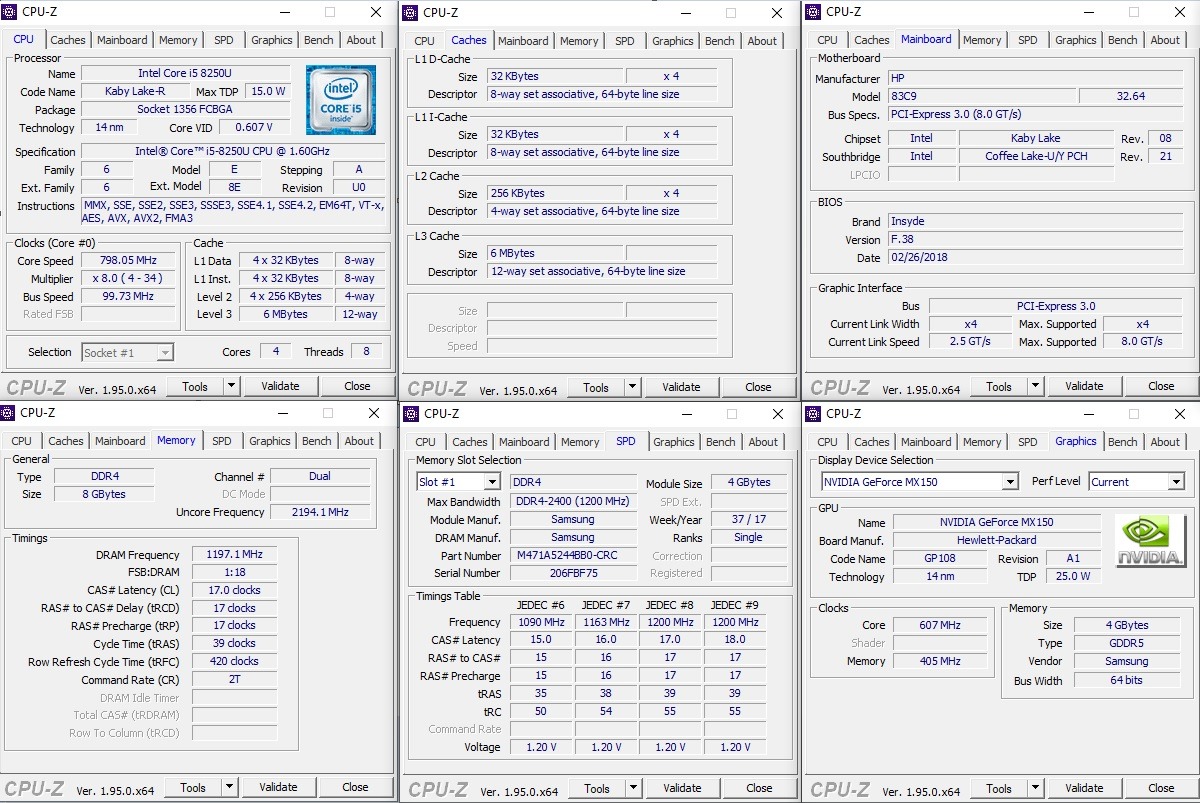
Task: Click L2 Cache 4-way set associative descriptor
Action: pyautogui.click(x=602, y=211)
